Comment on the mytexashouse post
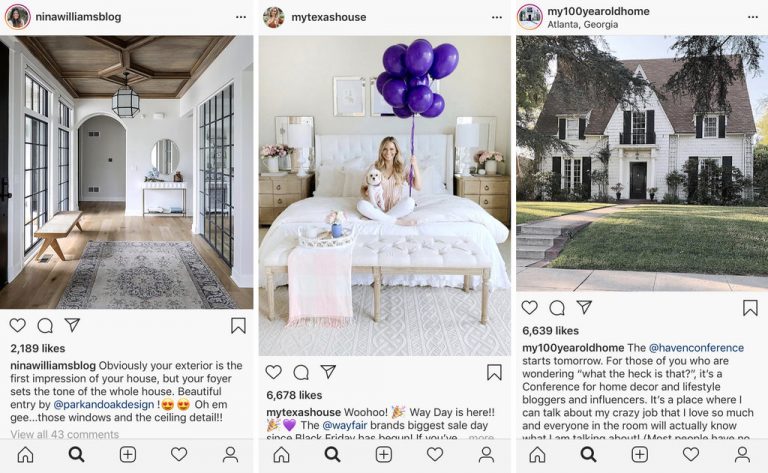 click(x=301, y=372)
